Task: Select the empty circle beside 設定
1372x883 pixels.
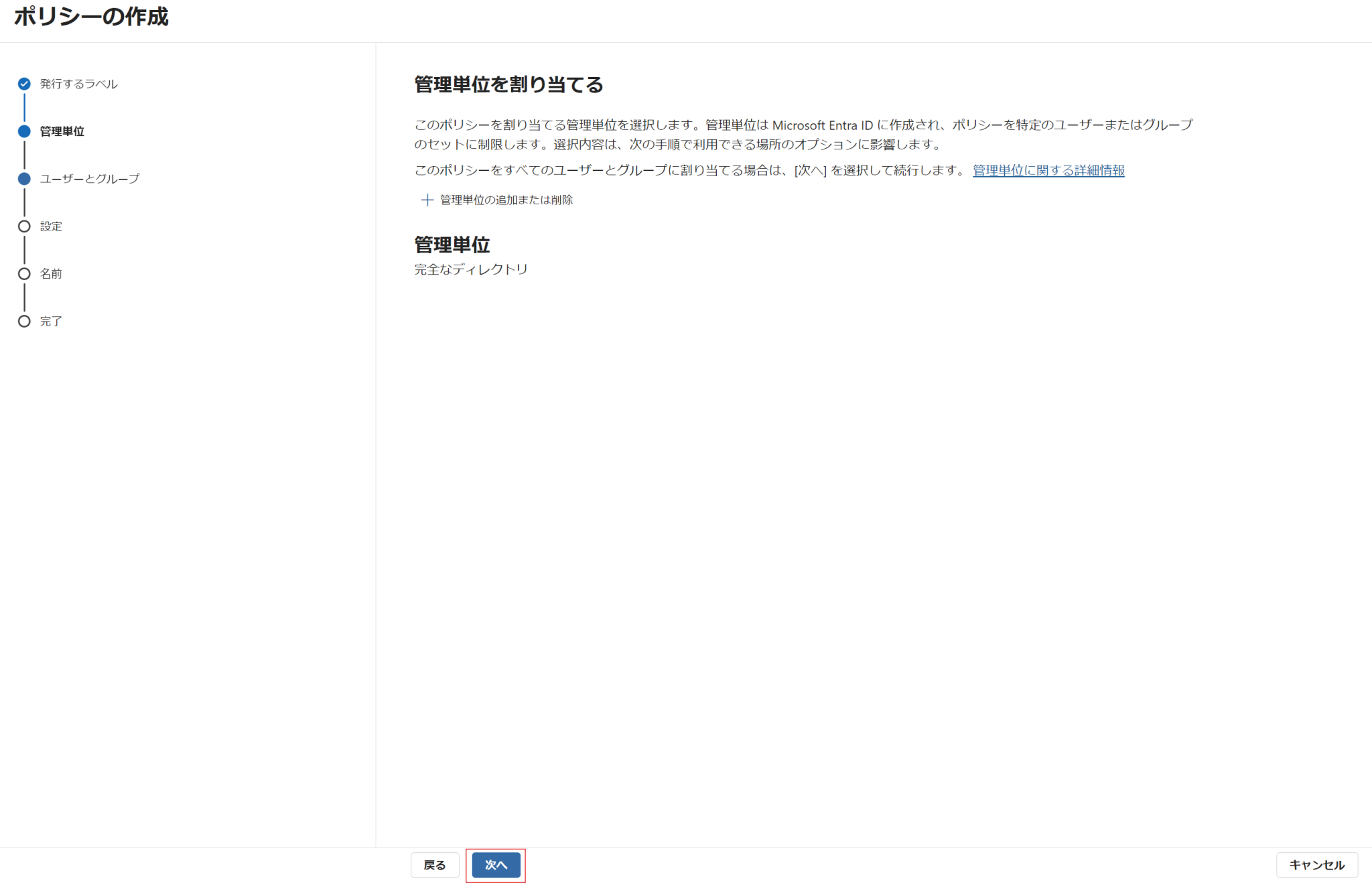Action: click(x=25, y=226)
